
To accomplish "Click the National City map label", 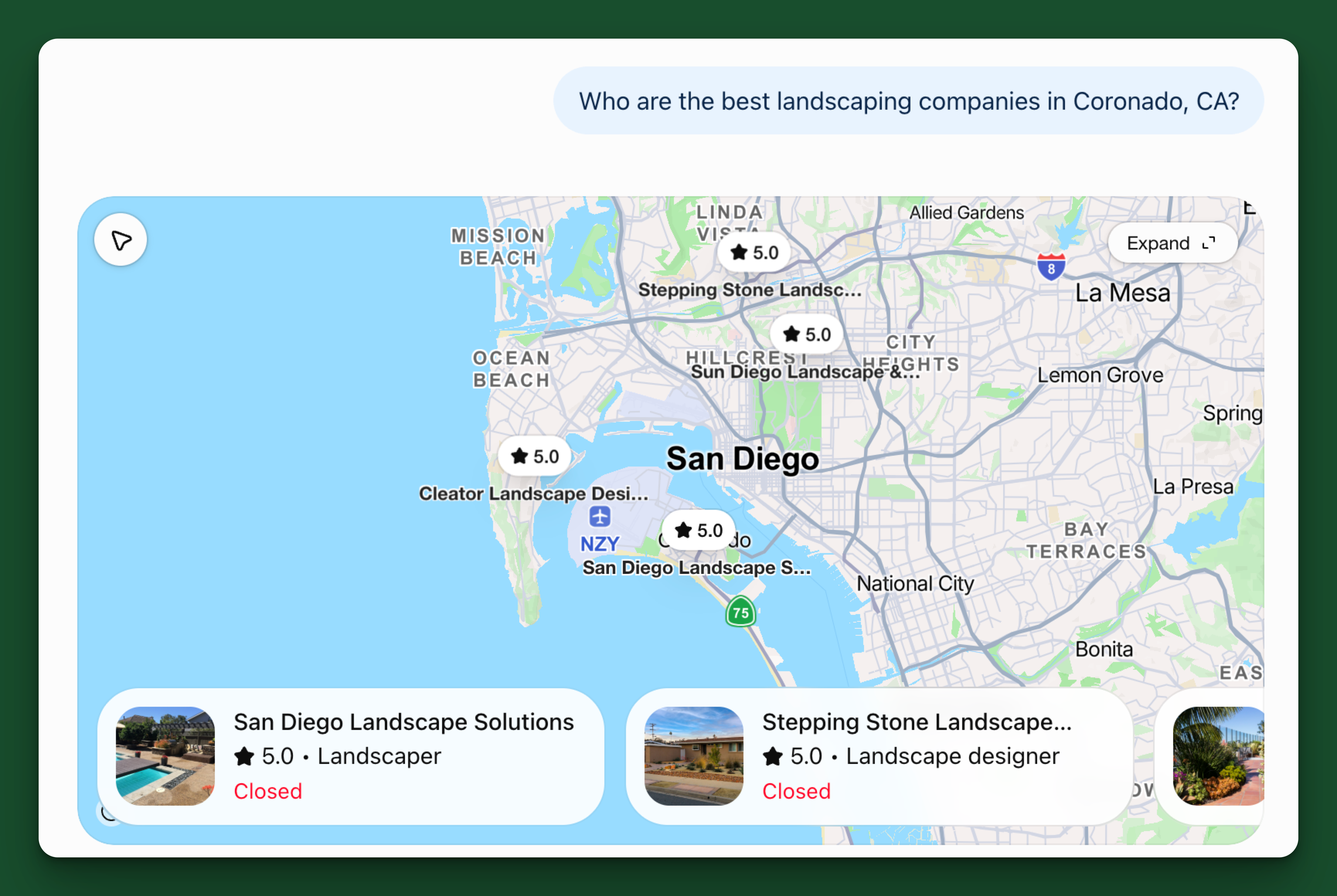I will pyautogui.click(x=915, y=584).
